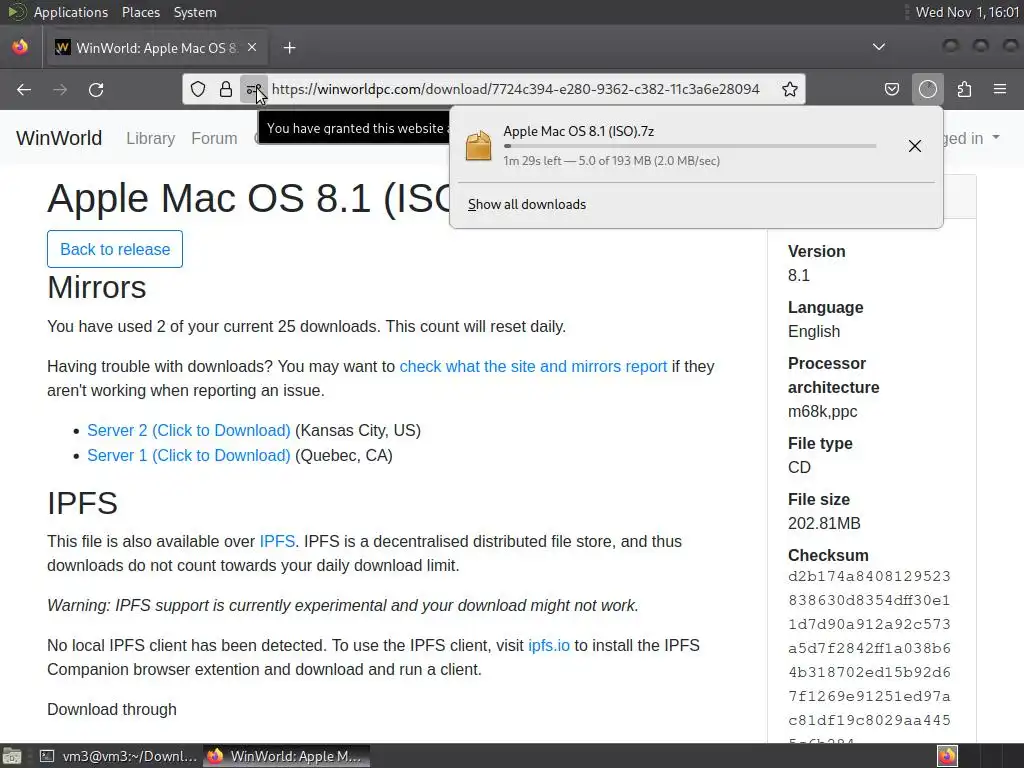Click the You have used 2 downloads text
This screenshot has height=768, width=1024.
pos(306,327)
